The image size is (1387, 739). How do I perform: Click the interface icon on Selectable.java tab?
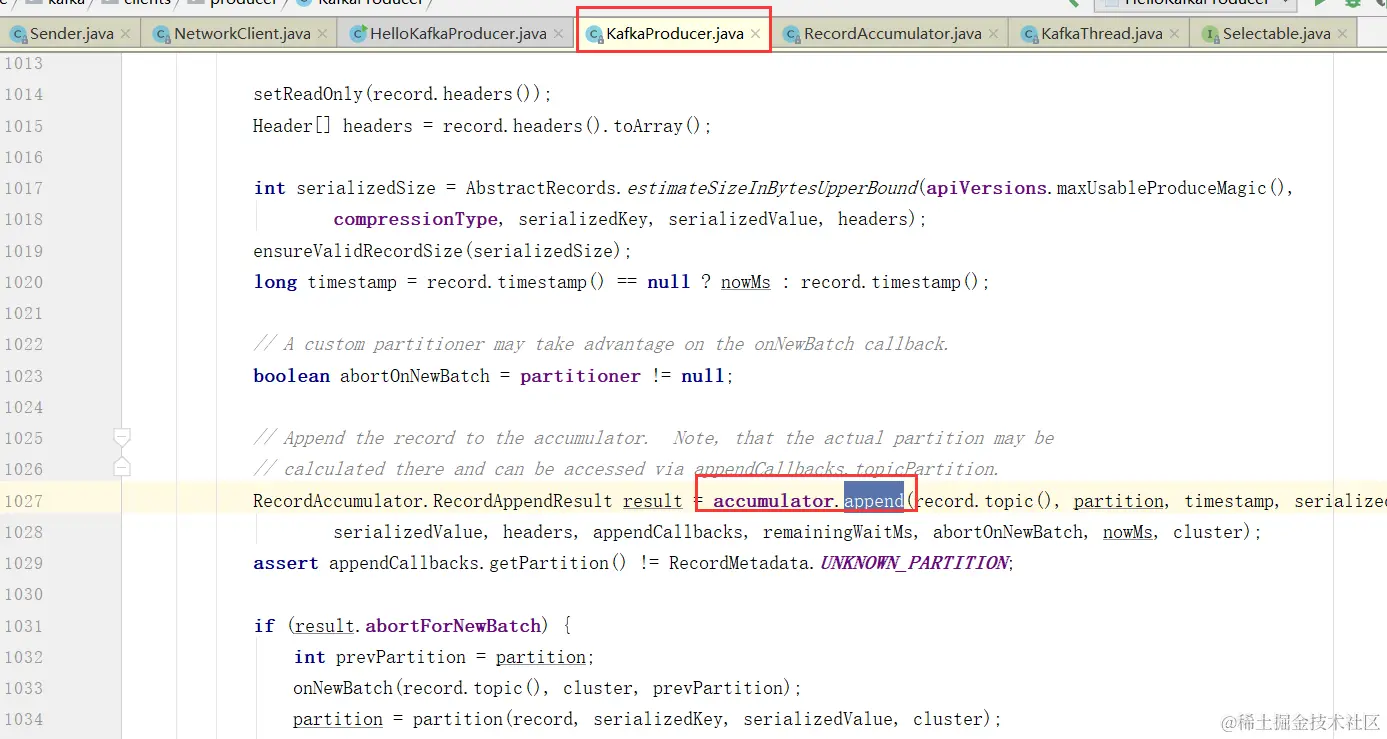point(1210,34)
